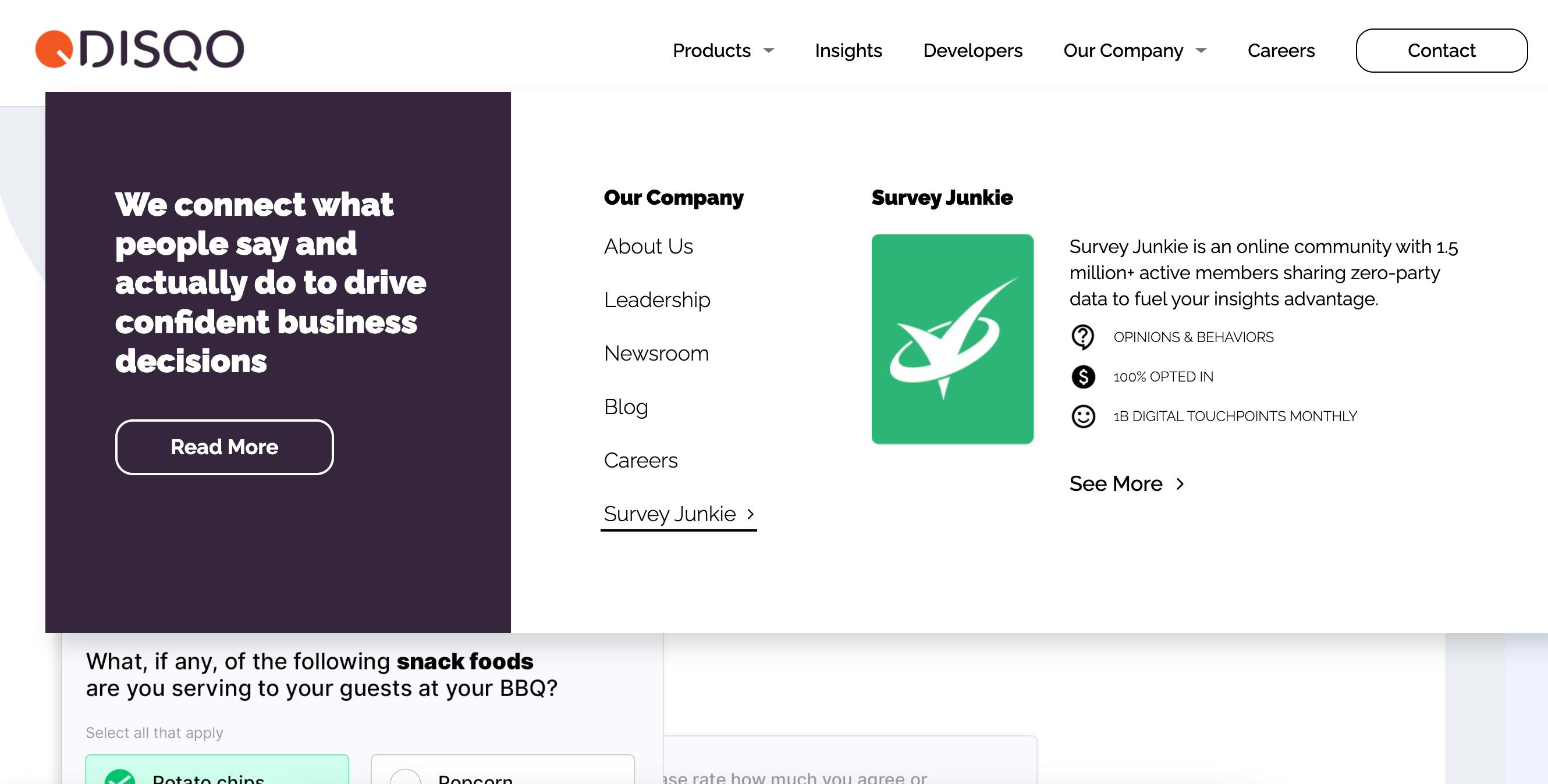Open the Blog link
The width and height of the screenshot is (1548, 784).
pos(626,407)
